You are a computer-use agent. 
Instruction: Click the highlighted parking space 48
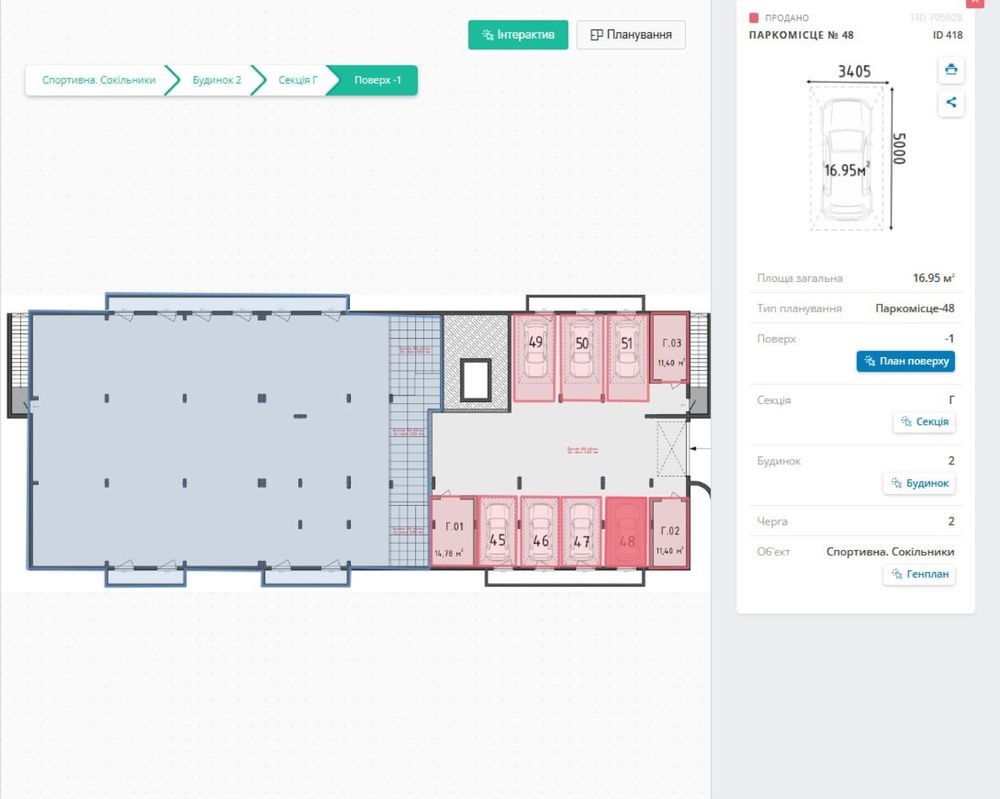click(x=626, y=532)
